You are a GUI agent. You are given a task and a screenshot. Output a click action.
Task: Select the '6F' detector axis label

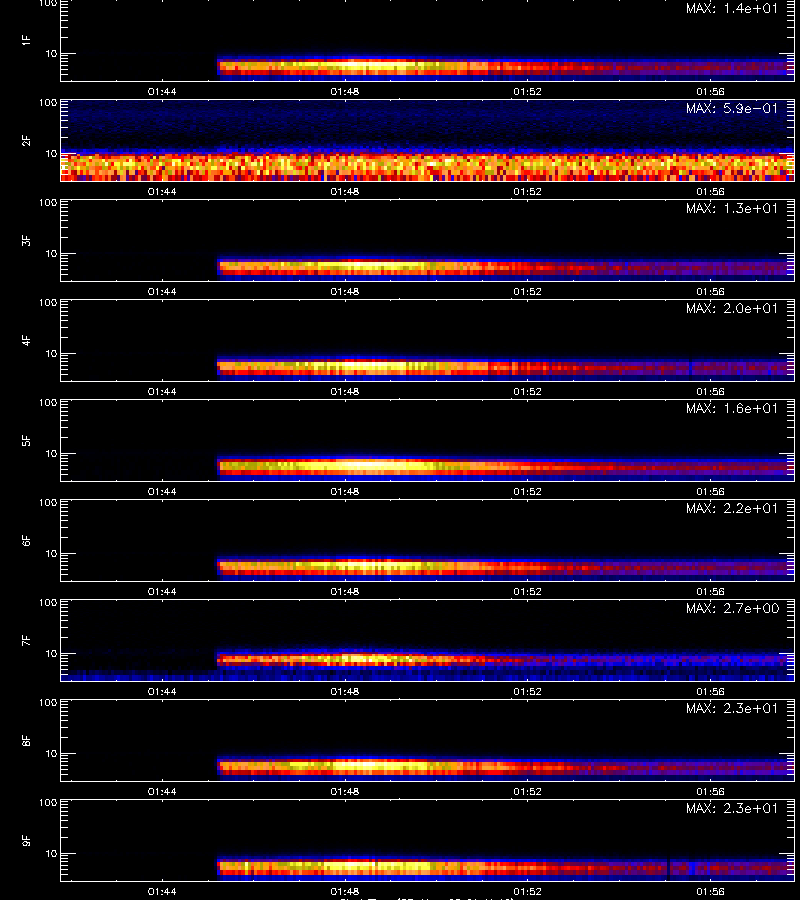[26, 540]
